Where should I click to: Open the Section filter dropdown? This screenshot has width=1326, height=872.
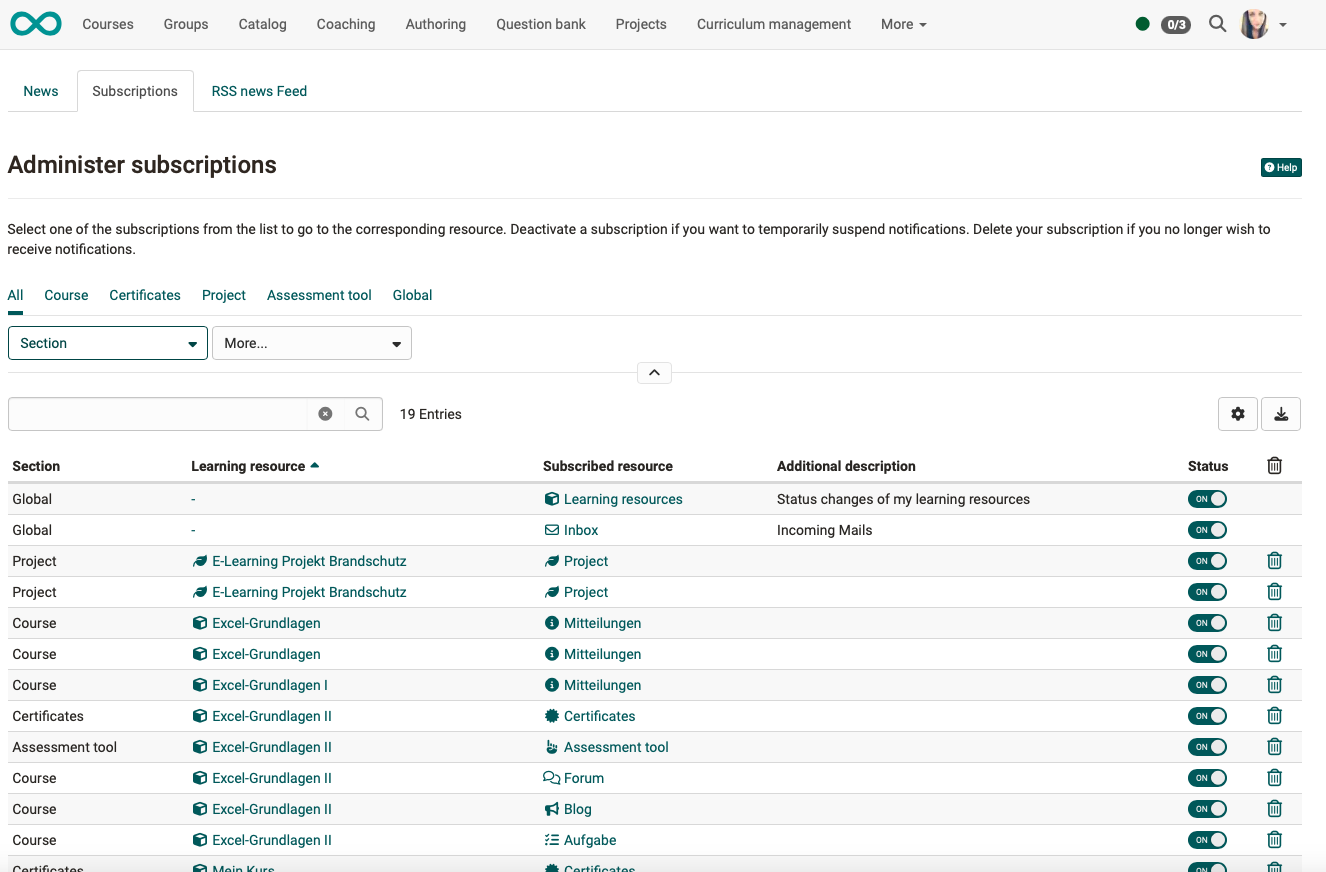pos(107,342)
